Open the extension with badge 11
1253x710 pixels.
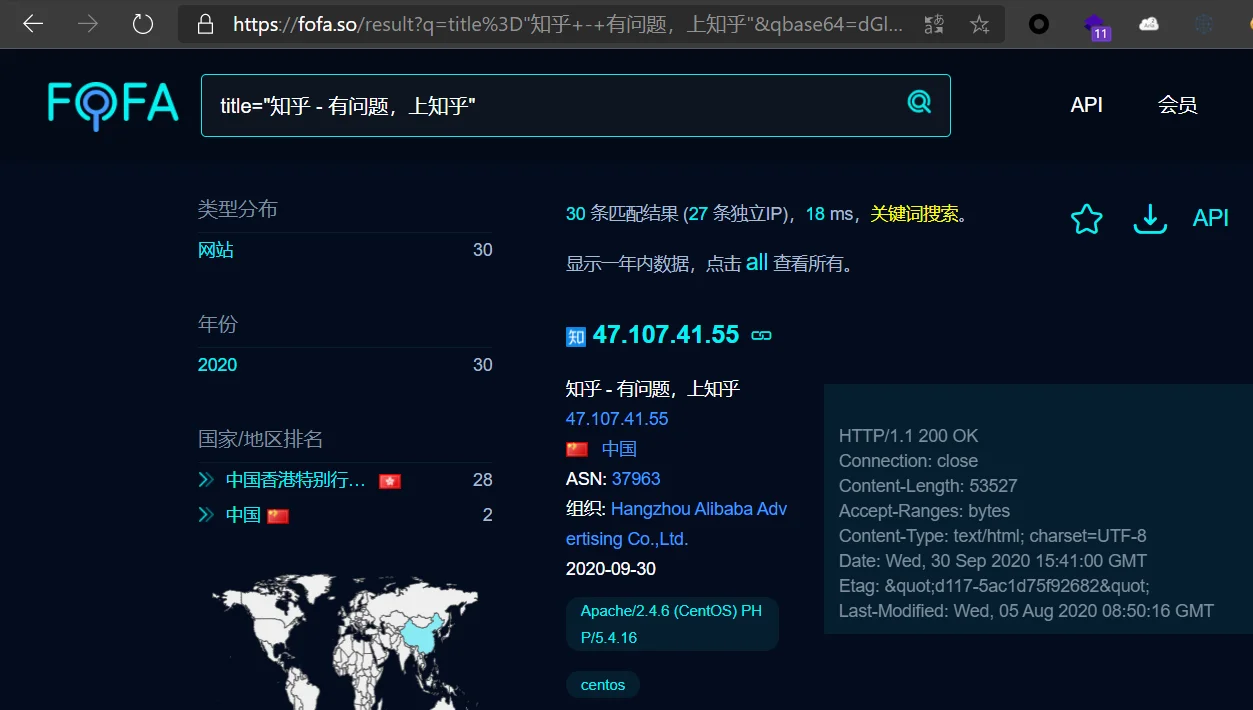tap(1096, 26)
